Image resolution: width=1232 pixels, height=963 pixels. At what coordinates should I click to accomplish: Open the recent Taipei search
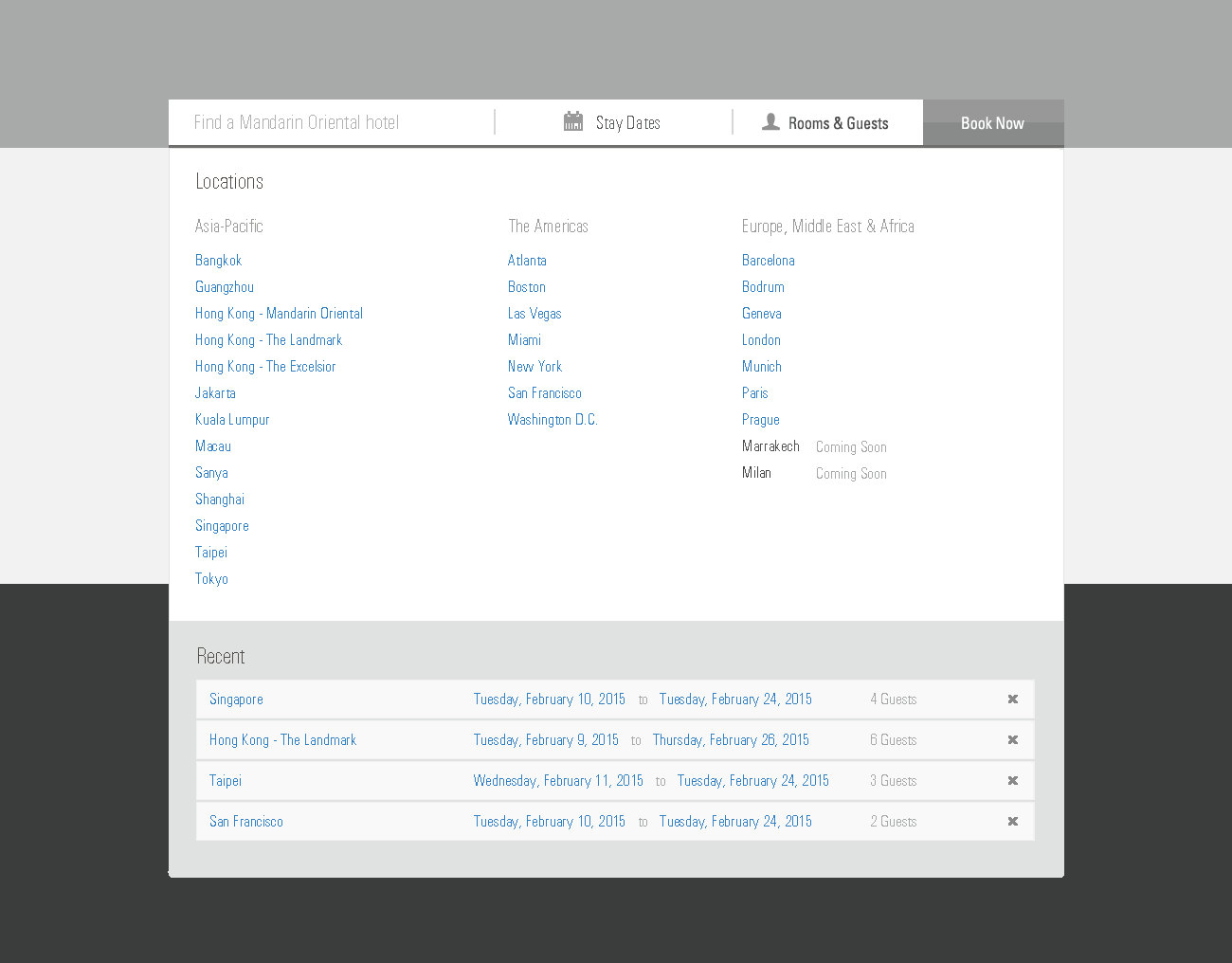point(226,781)
